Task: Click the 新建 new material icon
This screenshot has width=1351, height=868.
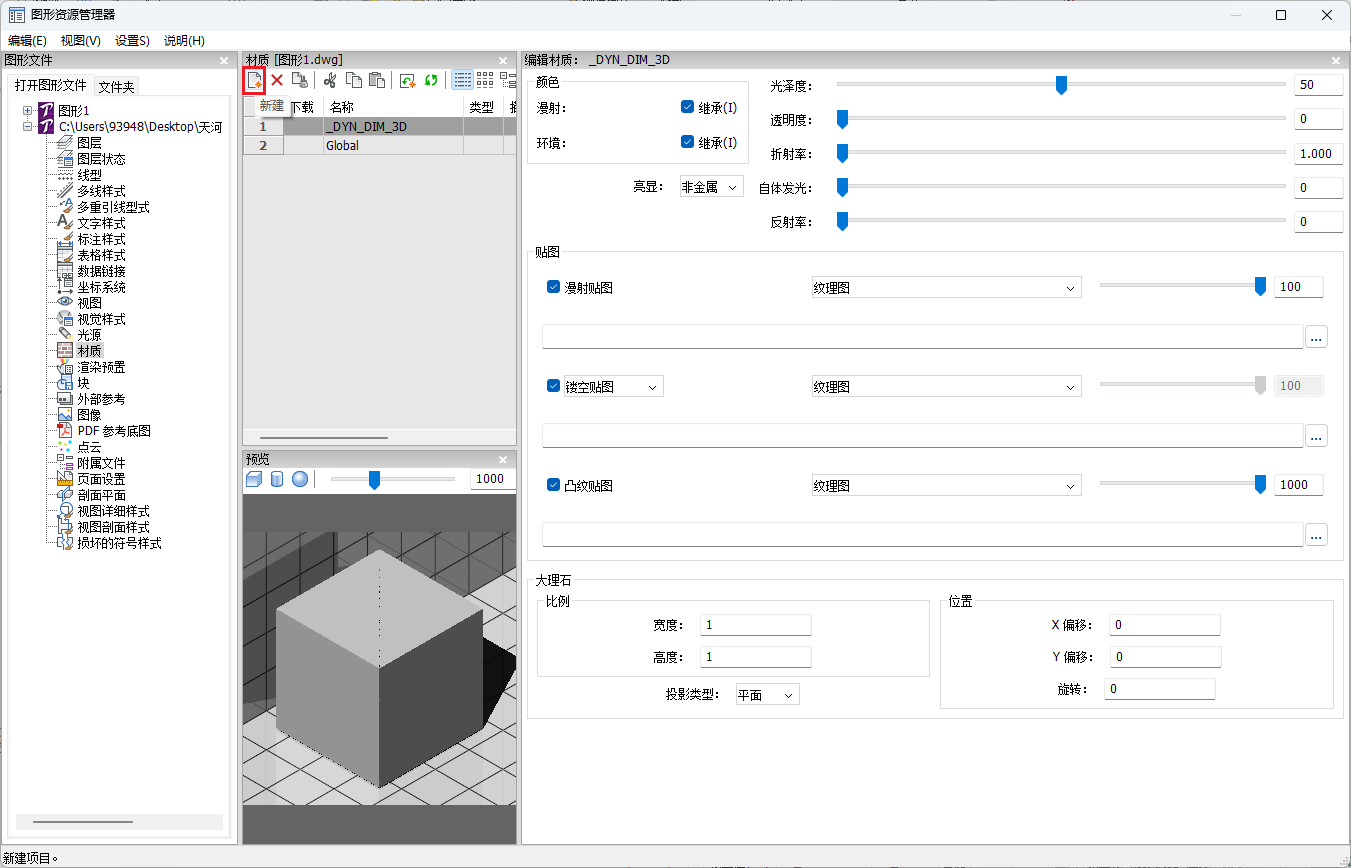Action: click(x=255, y=80)
